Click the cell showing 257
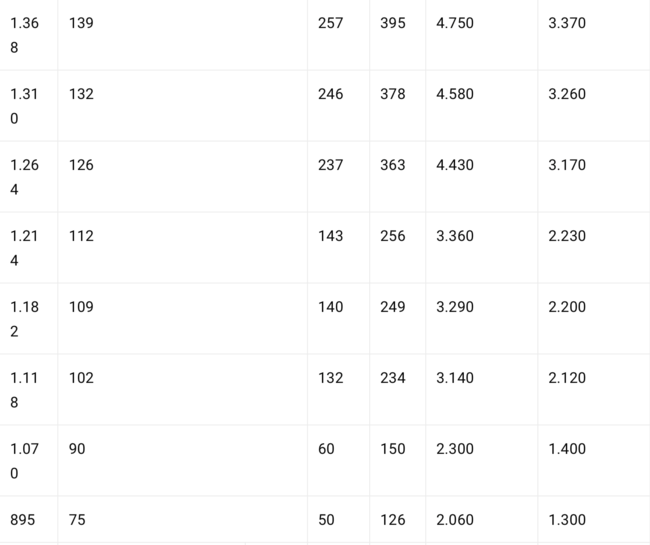Image resolution: width=650 pixels, height=545 pixels. click(x=338, y=35)
